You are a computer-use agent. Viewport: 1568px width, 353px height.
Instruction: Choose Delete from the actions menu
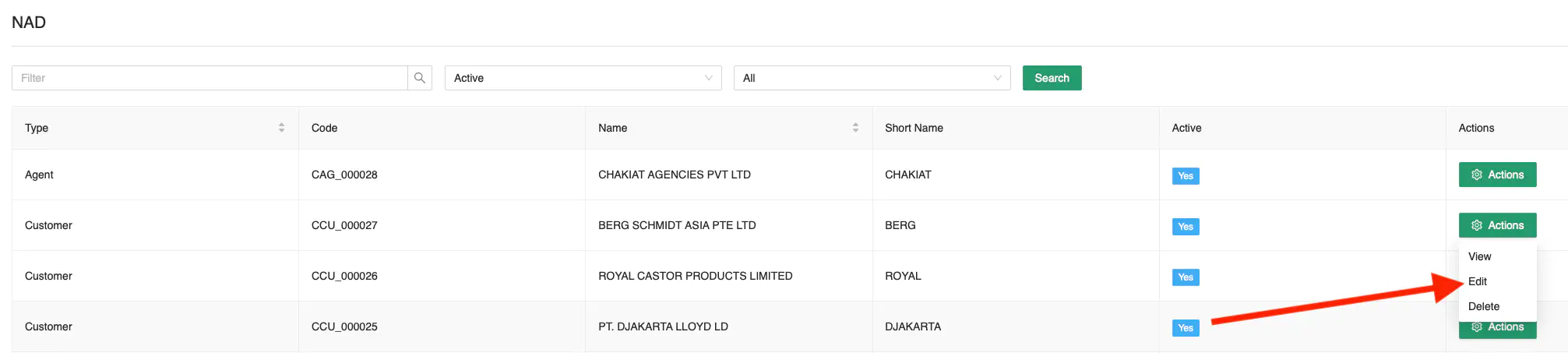[x=1483, y=306]
